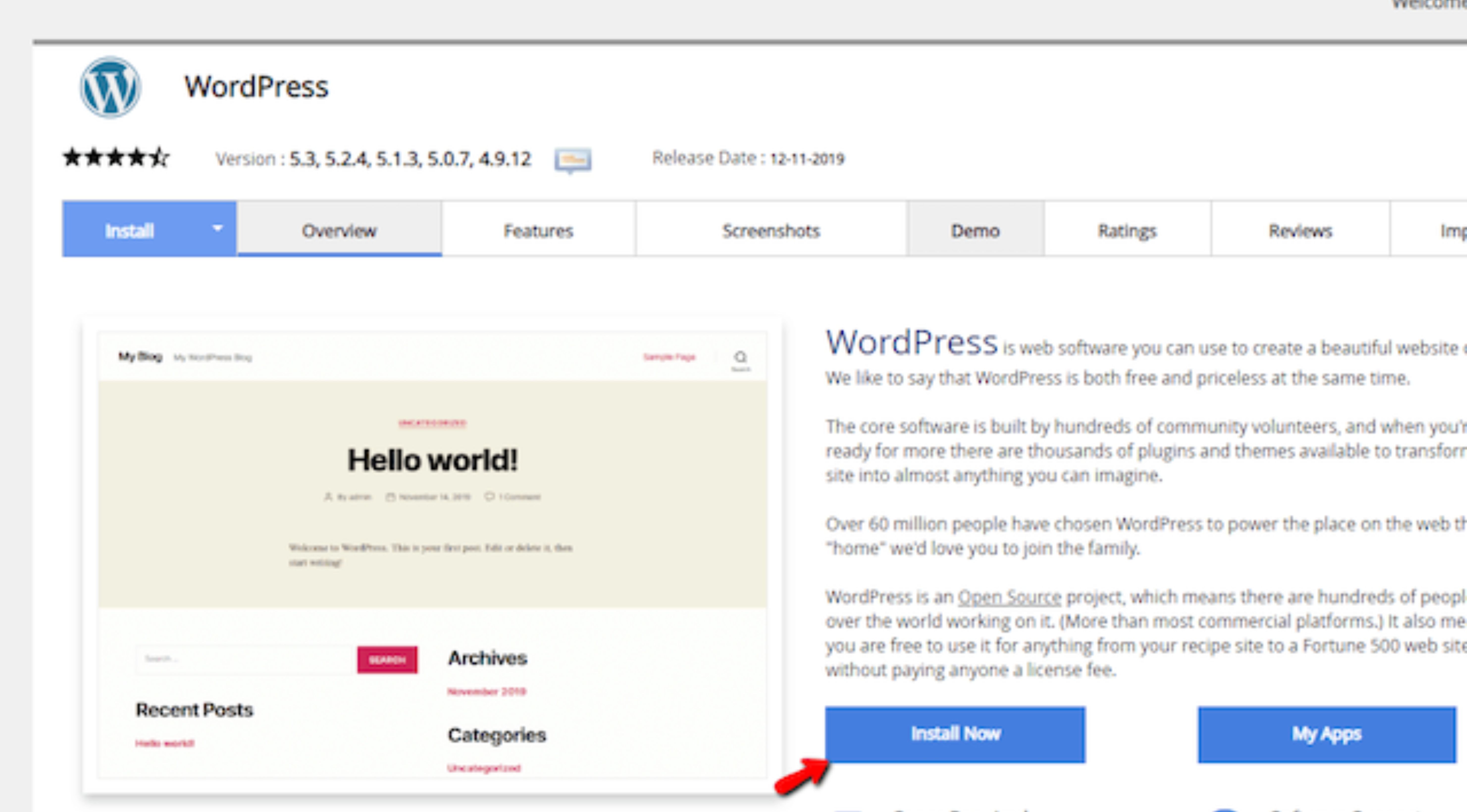
Task: Click the search field in blog preview
Action: click(x=246, y=659)
